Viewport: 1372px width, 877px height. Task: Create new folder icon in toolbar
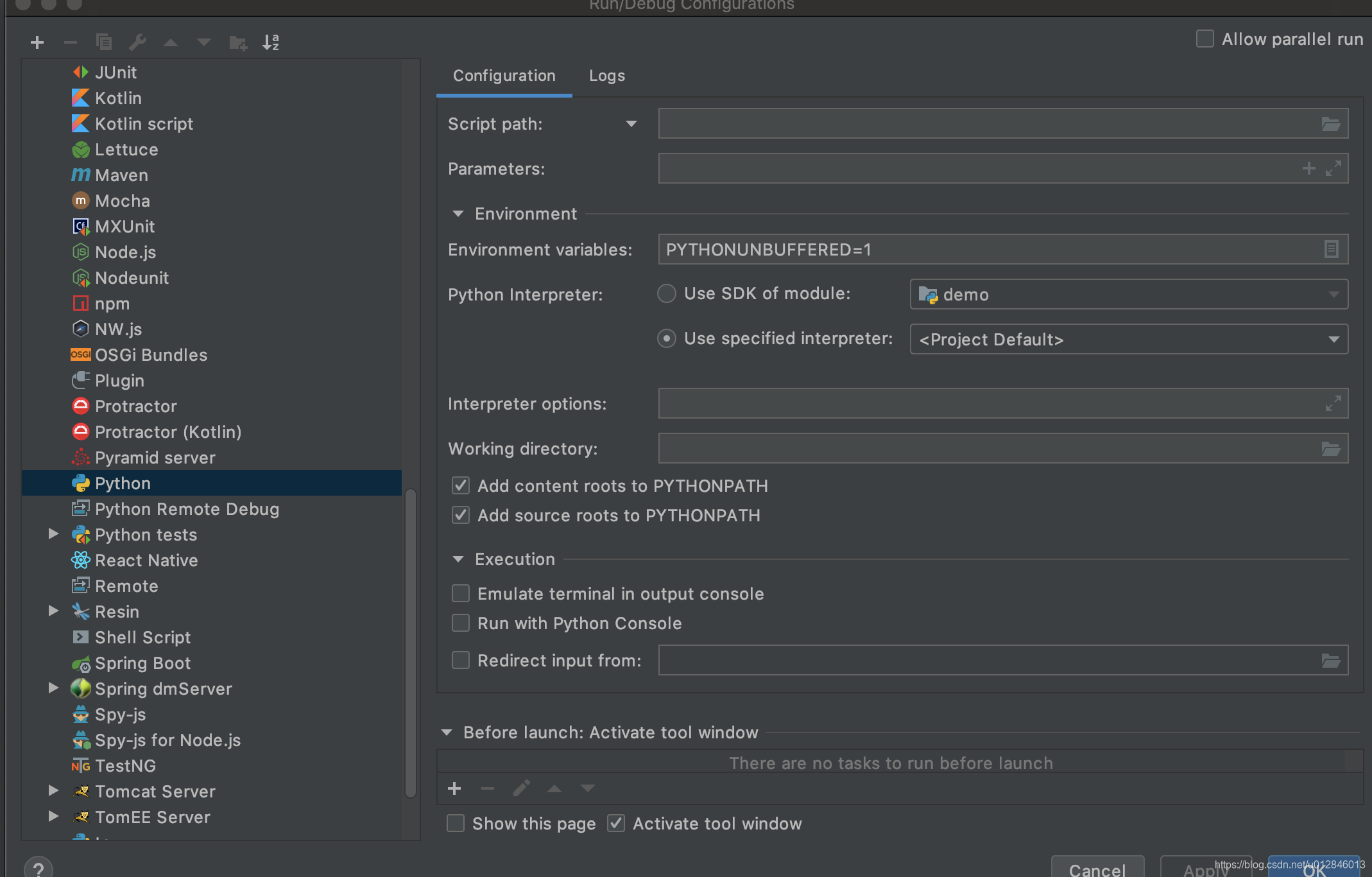[238, 42]
